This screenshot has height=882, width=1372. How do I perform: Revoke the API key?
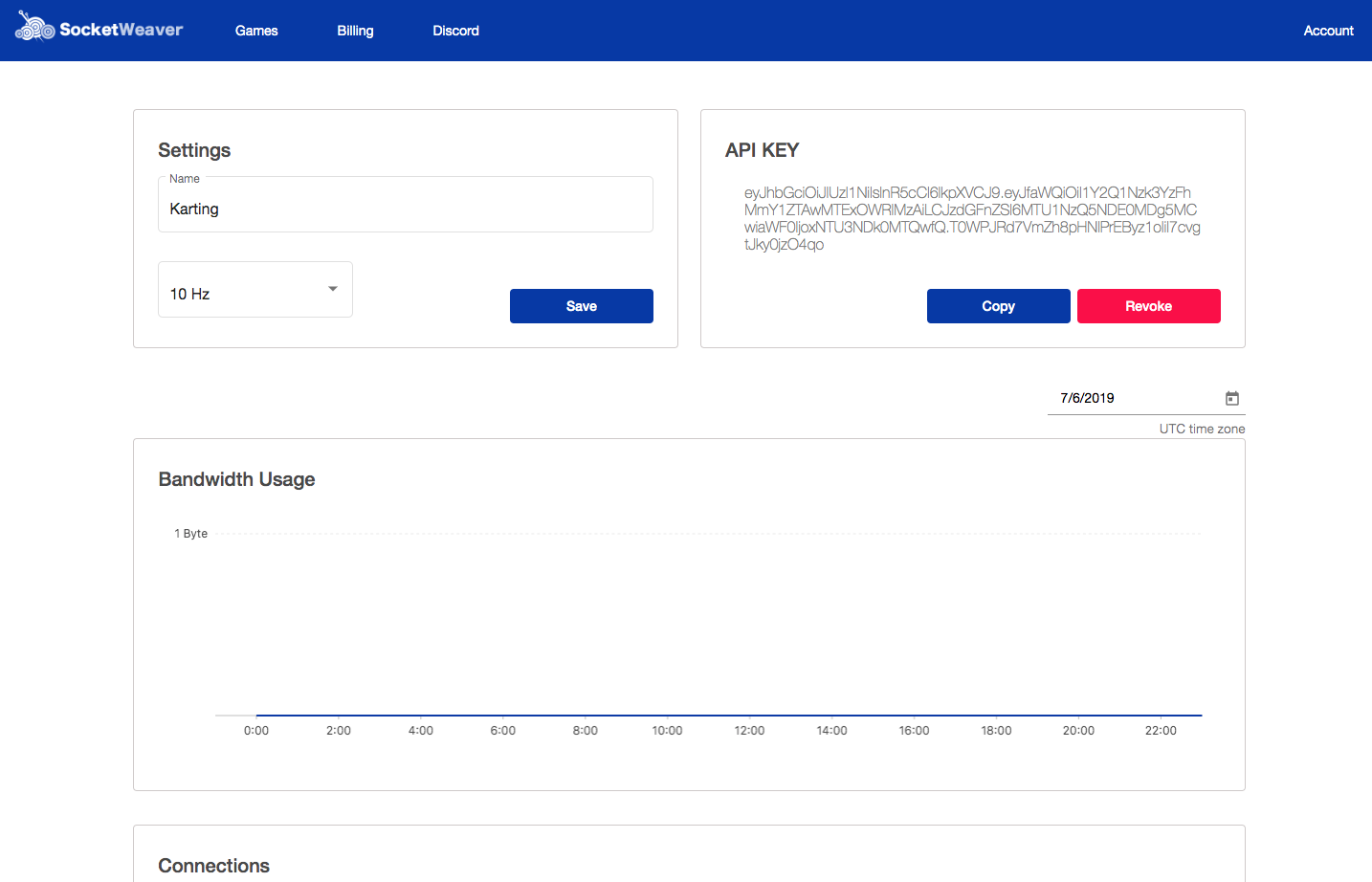tap(1148, 305)
